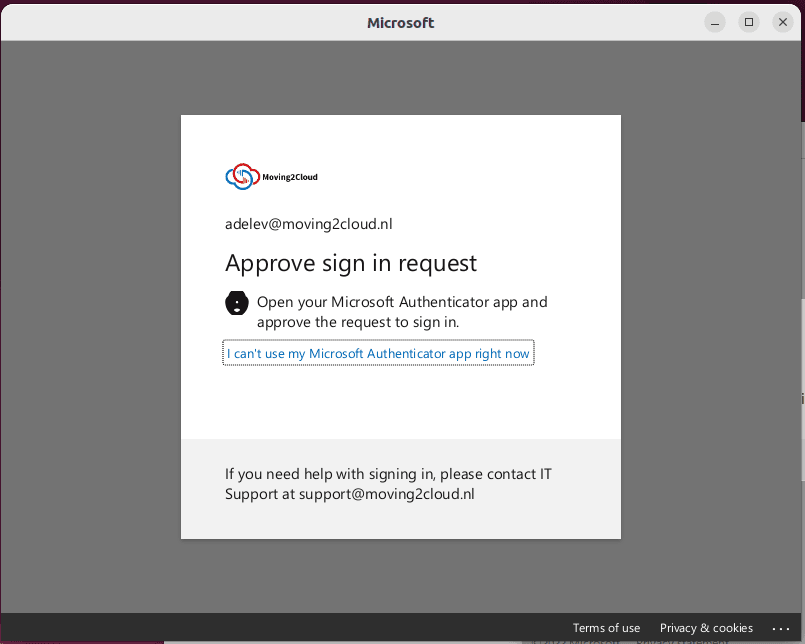Click the Microsoft Authenticator lock icon

236,303
